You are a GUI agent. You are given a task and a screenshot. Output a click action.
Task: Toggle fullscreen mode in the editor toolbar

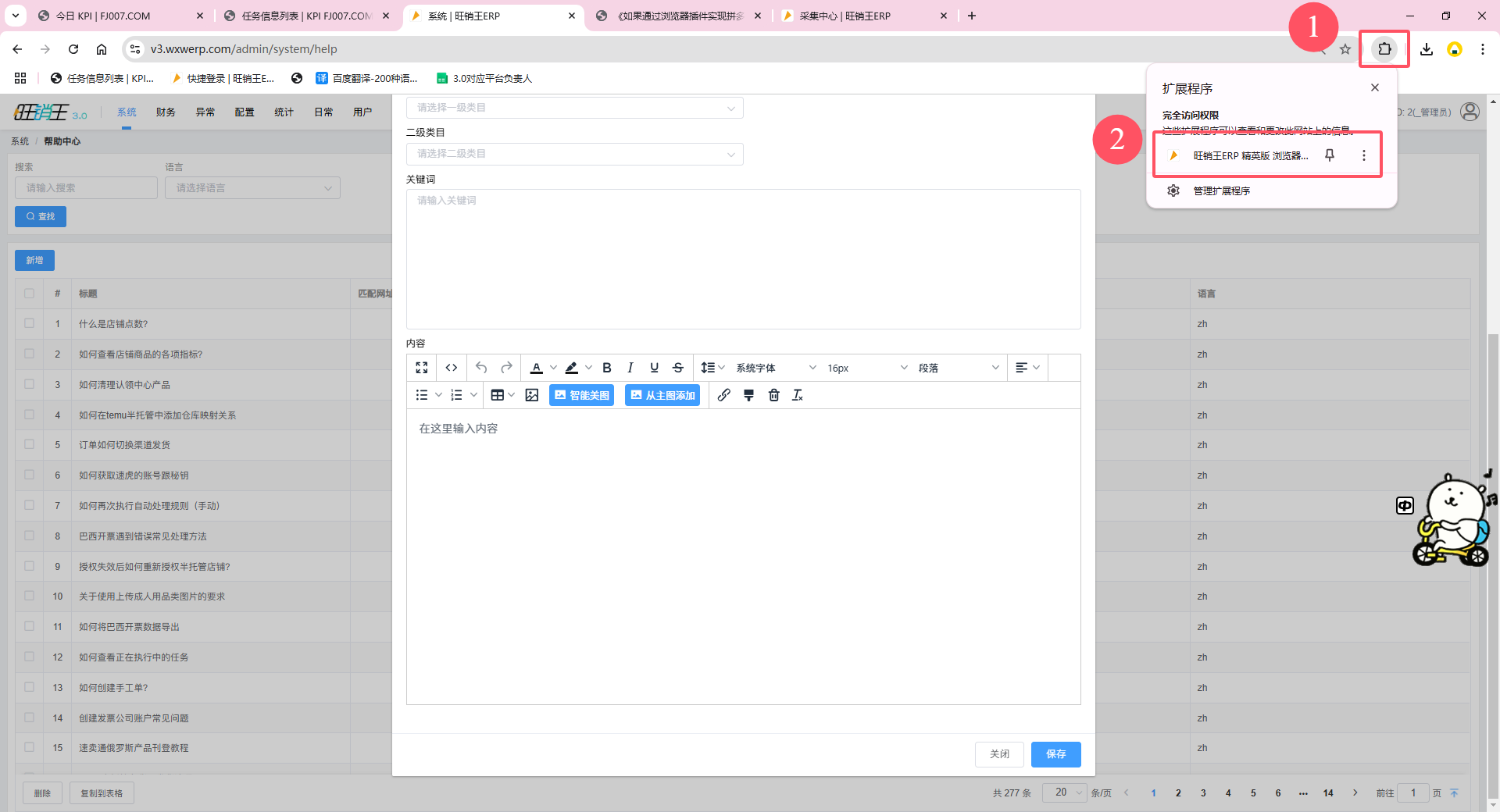click(x=422, y=368)
